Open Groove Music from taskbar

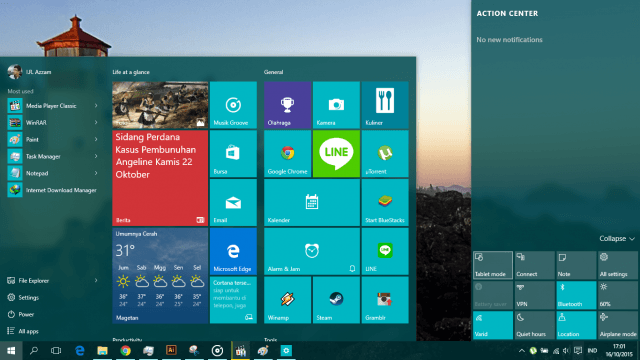pyautogui.click(x=217, y=351)
